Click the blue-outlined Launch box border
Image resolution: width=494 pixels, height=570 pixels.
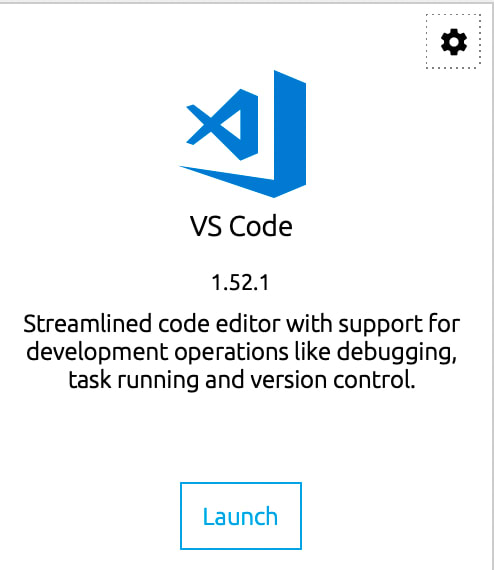pyautogui.click(x=241, y=483)
